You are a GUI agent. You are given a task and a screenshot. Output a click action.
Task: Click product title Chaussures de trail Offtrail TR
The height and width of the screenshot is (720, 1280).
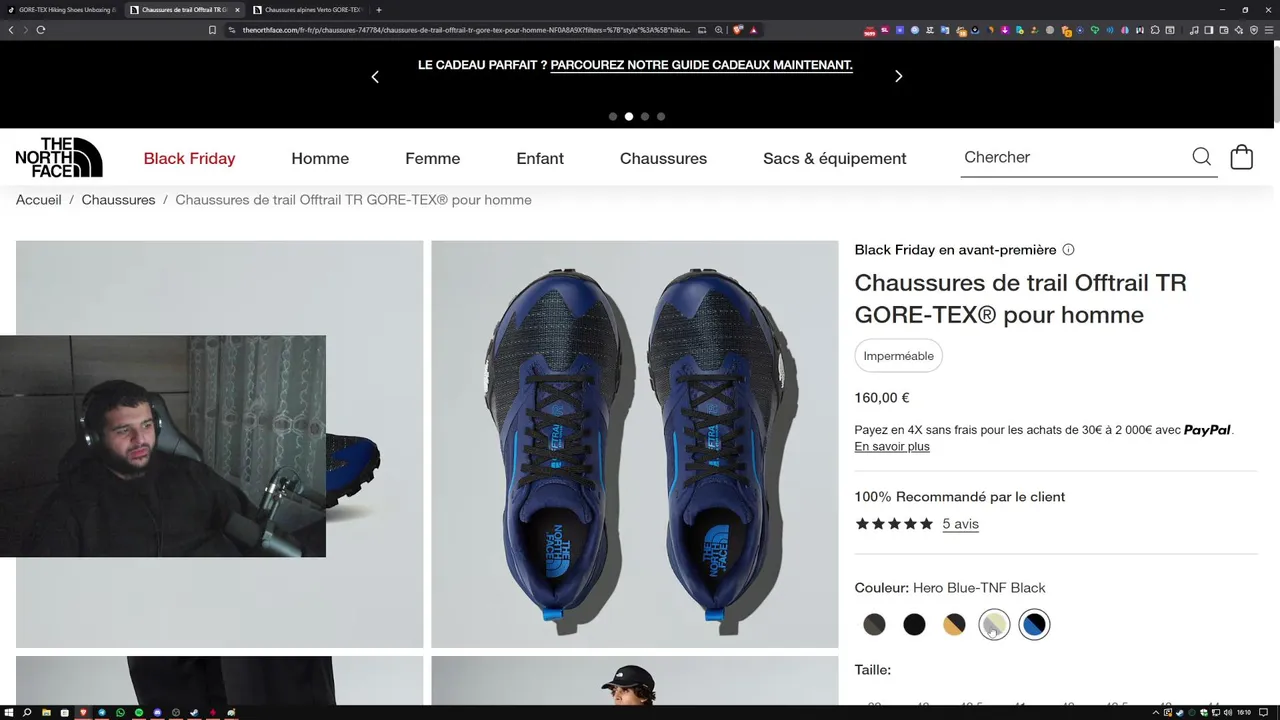point(1020,298)
